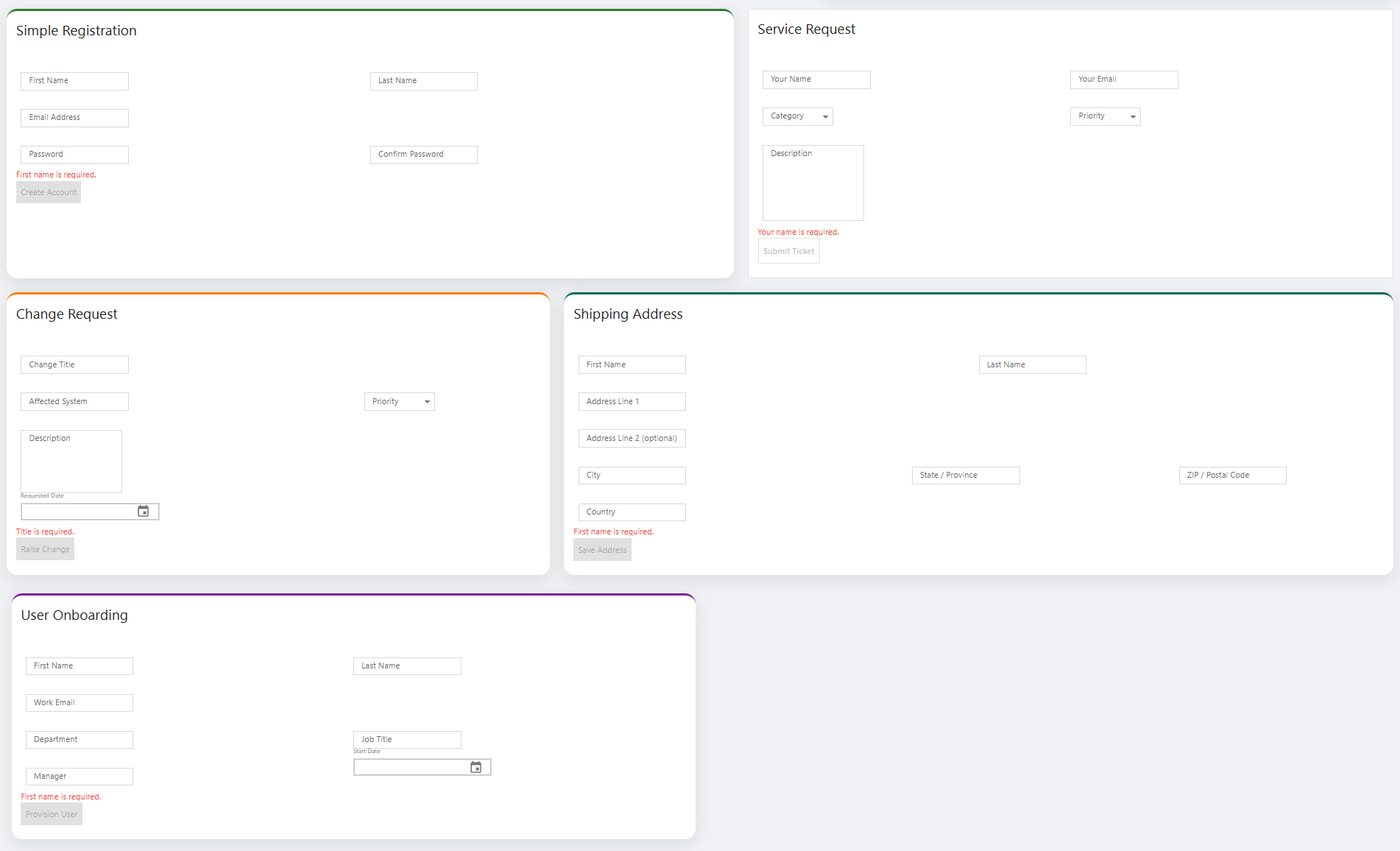The width and height of the screenshot is (1400, 851).
Task: Click the Save Address button
Action: pos(602,550)
